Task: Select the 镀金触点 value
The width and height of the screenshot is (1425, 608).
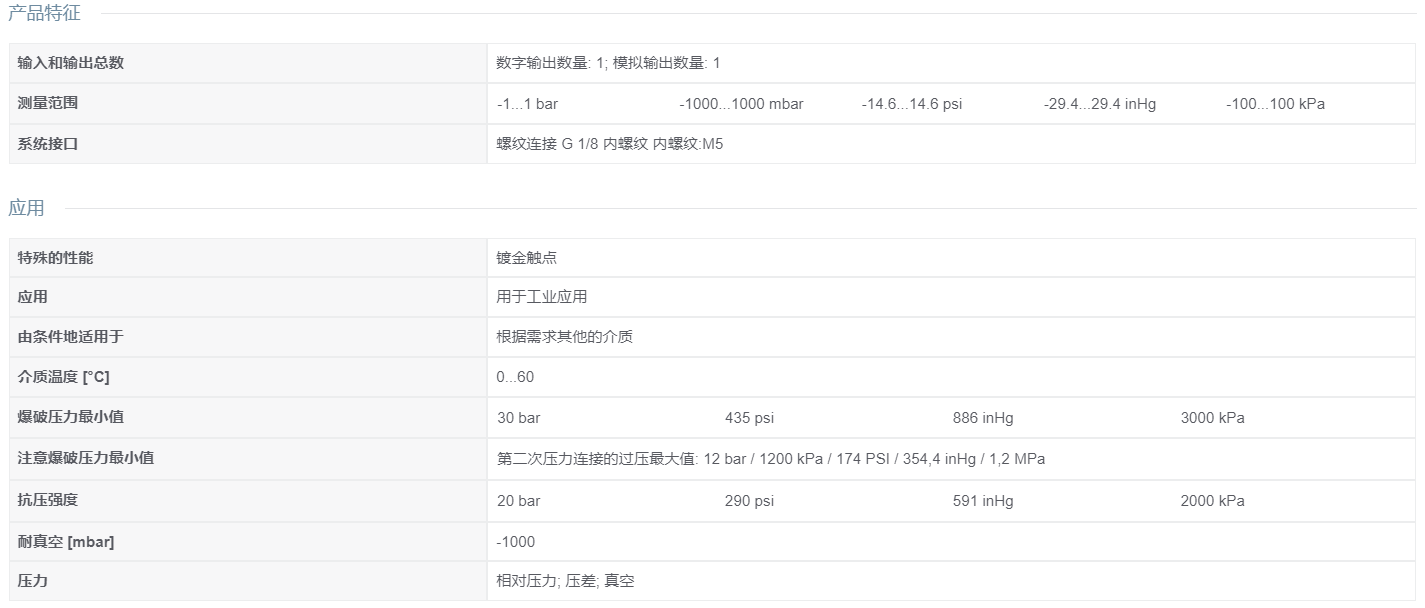Action: click(527, 258)
